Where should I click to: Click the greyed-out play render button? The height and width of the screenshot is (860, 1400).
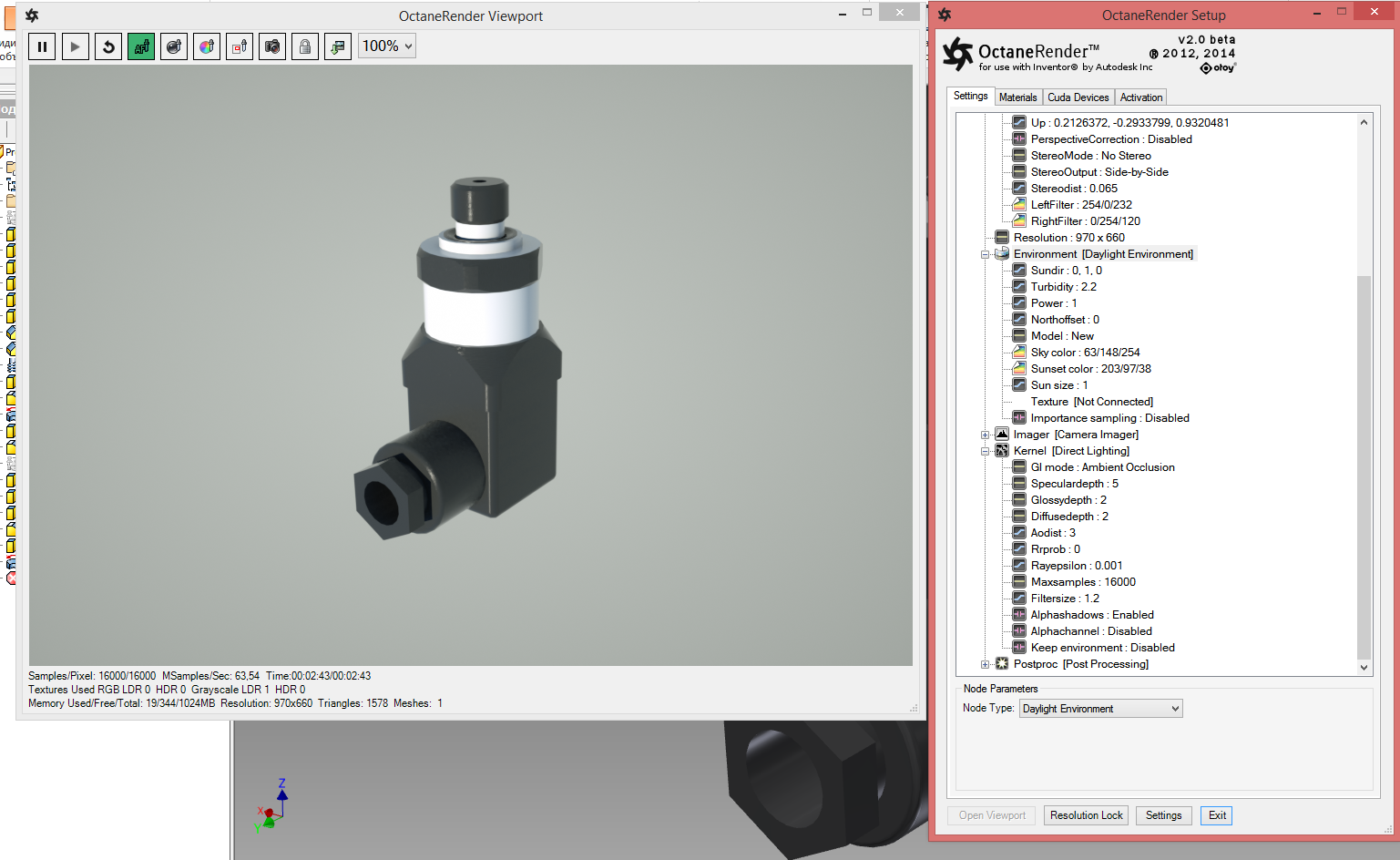tap(76, 46)
